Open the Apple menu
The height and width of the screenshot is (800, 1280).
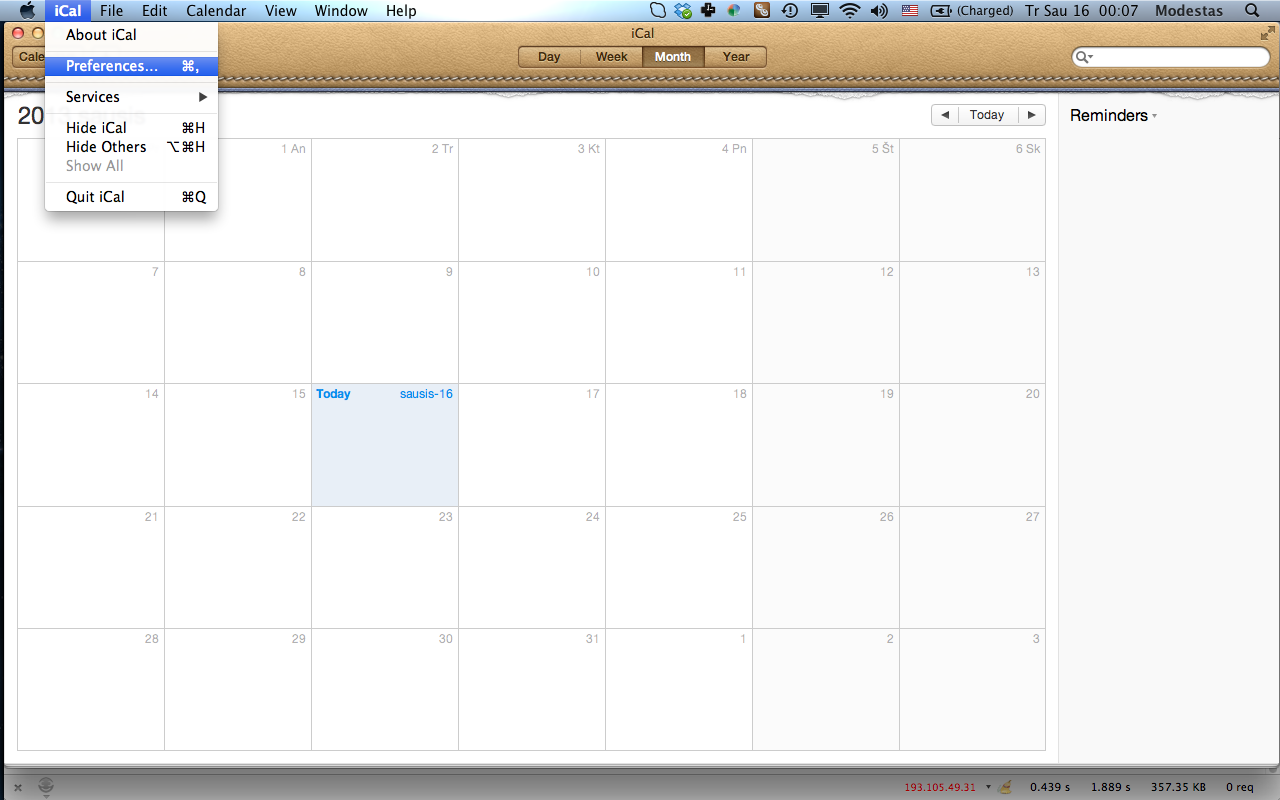(x=27, y=11)
